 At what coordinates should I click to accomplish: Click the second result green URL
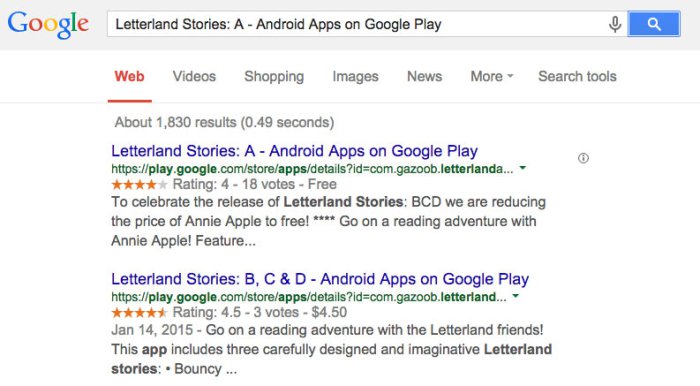[309, 297]
